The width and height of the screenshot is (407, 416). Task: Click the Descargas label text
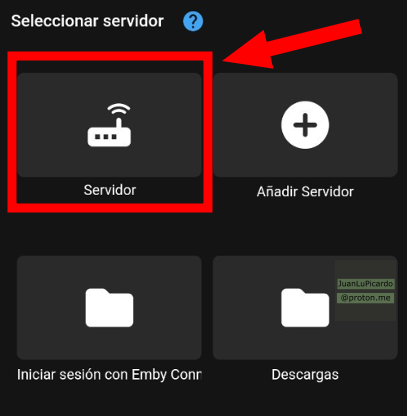(305, 375)
